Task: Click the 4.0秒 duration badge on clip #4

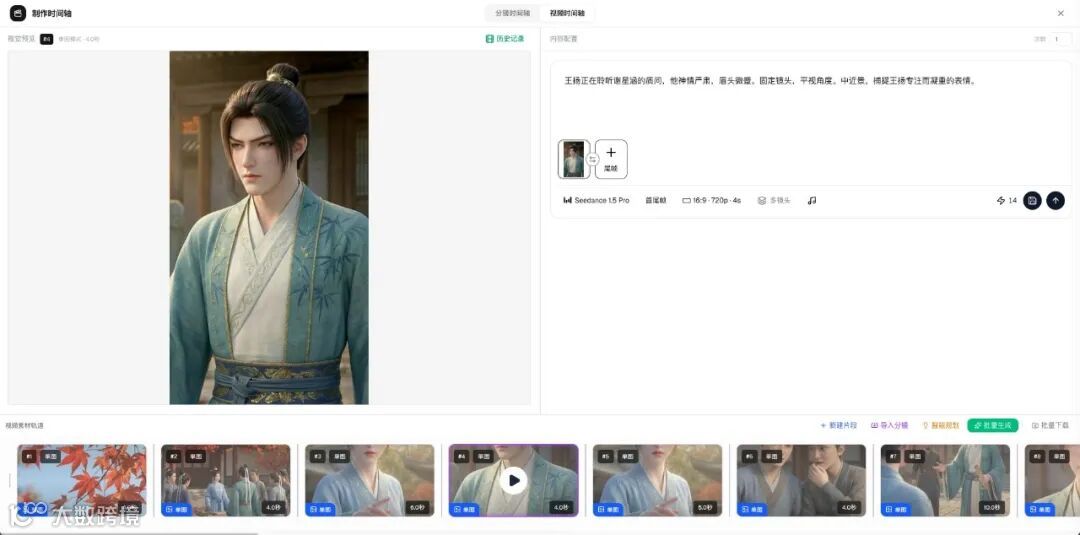Action: [561, 507]
